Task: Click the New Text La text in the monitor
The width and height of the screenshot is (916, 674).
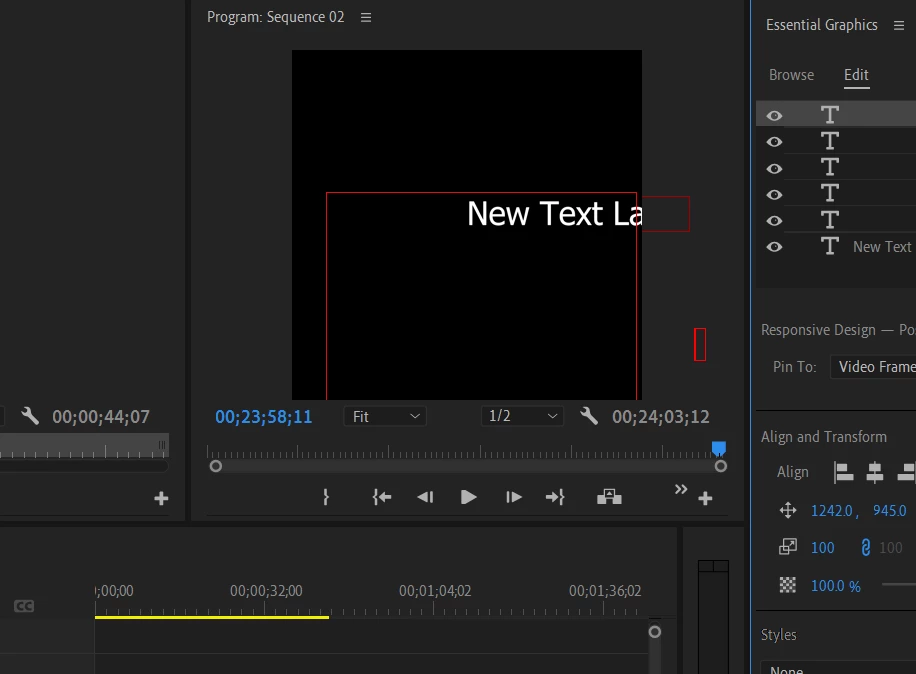Action: coord(555,213)
